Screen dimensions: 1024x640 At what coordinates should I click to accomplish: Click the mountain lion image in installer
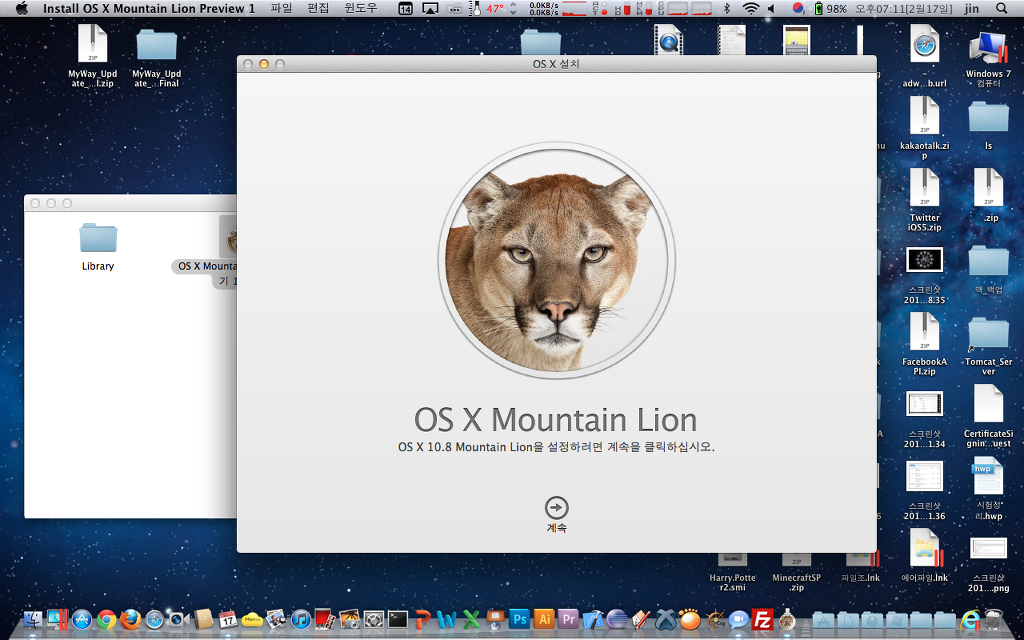click(x=556, y=261)
